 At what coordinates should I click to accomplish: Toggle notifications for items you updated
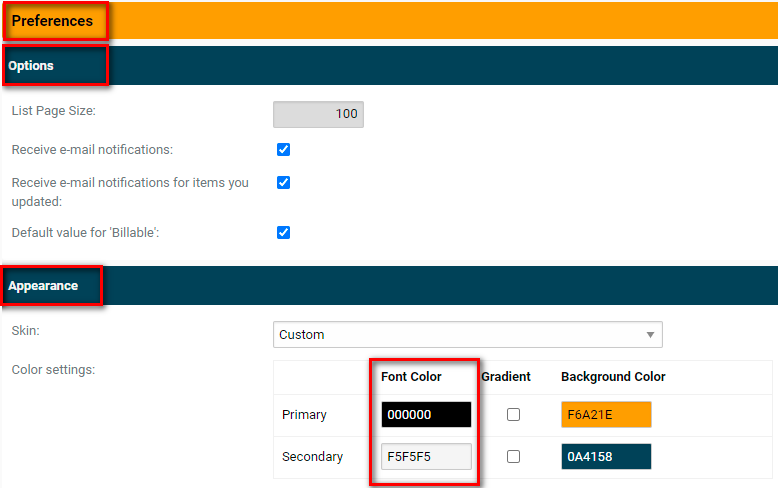283,183
